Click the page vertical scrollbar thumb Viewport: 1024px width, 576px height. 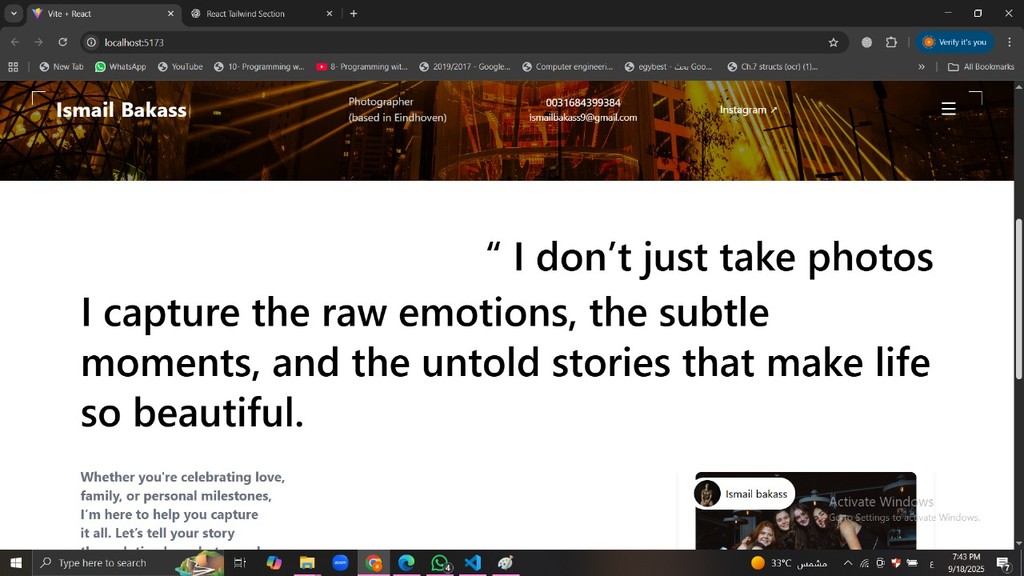pos(1019,298)
